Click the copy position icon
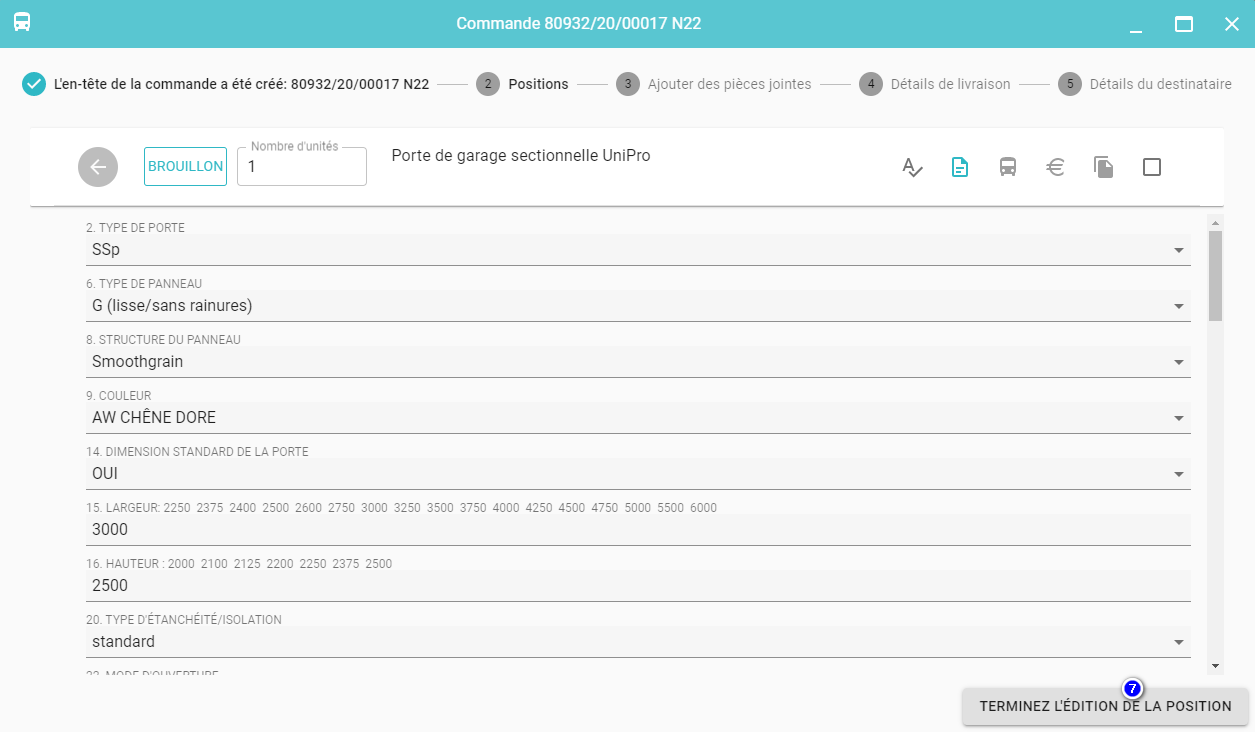The image size is (1255, 732). tap(1103, 167)
